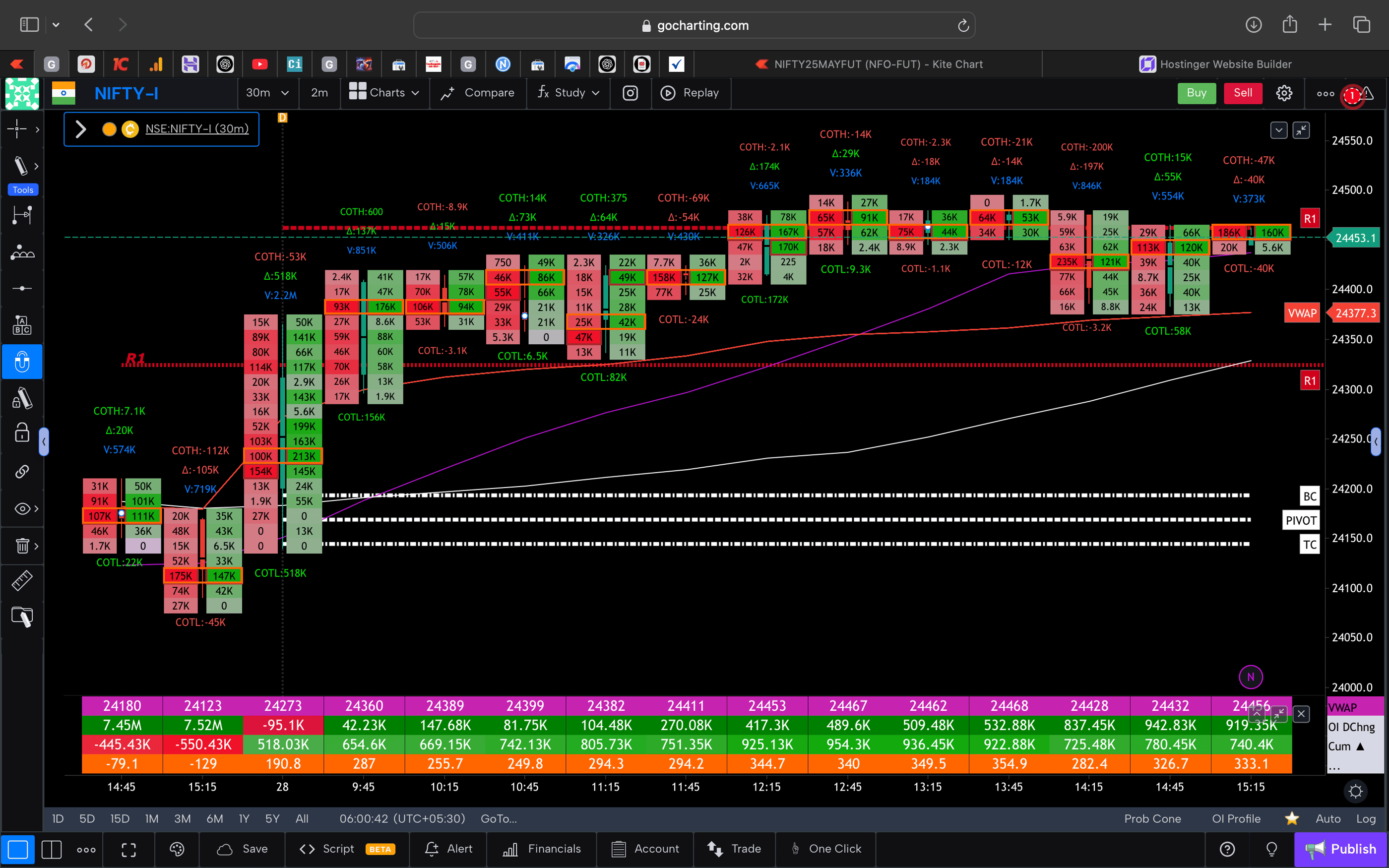Open the Account menu at the bottom
The image size is (1389, 868).
point(645,849)
